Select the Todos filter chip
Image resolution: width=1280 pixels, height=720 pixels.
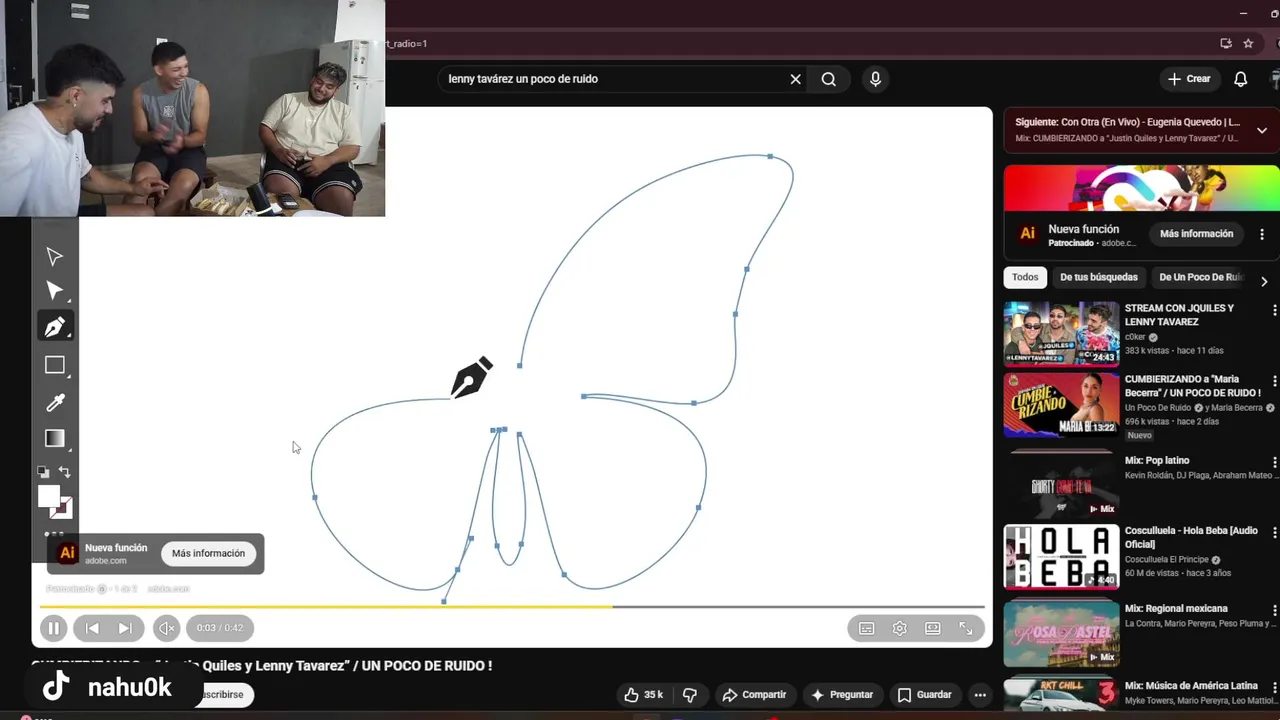pyautogui.click(x=1025, y=277)
